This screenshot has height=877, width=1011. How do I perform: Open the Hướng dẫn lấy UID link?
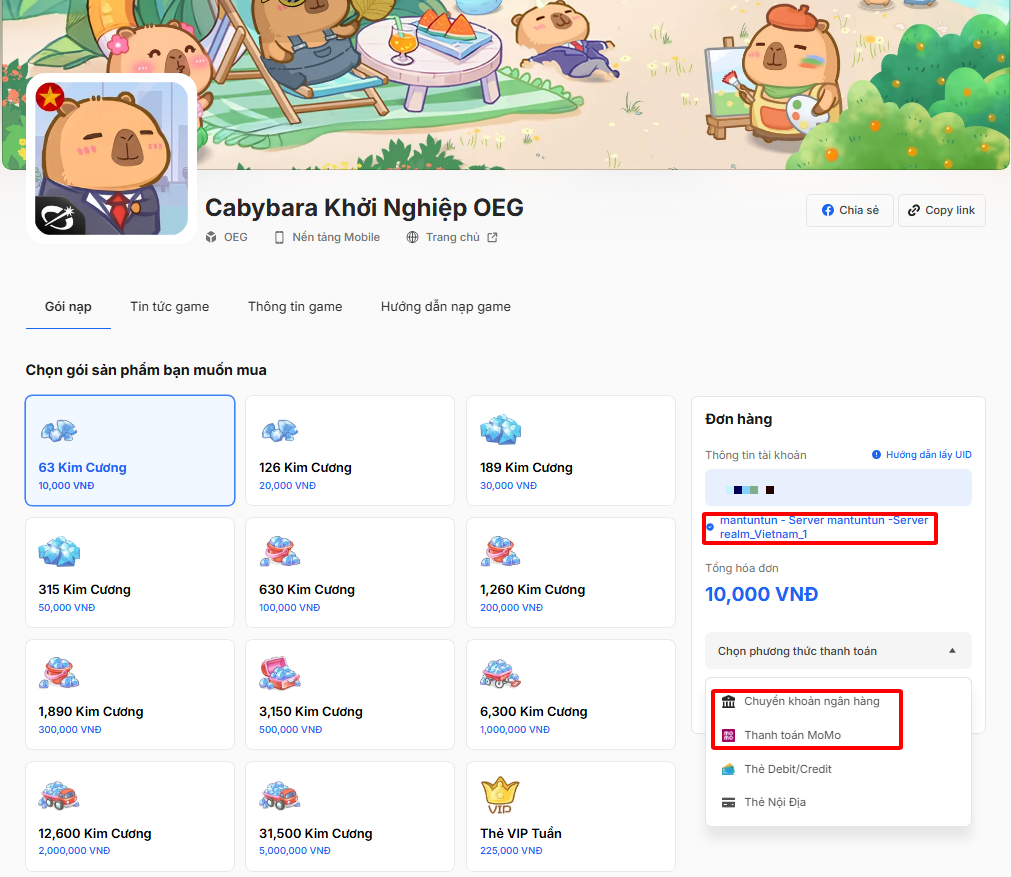coord(928,455)
